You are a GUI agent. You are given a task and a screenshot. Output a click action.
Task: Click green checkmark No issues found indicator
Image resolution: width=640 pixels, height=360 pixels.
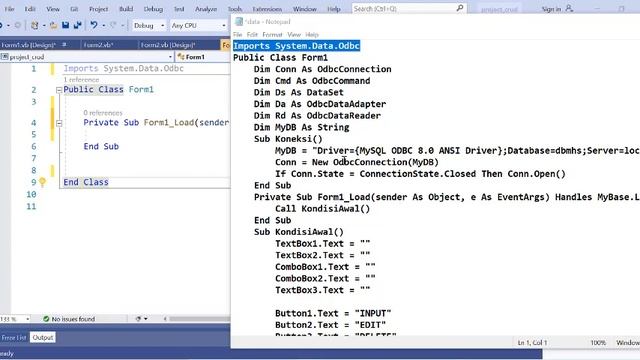coord(46,319)
